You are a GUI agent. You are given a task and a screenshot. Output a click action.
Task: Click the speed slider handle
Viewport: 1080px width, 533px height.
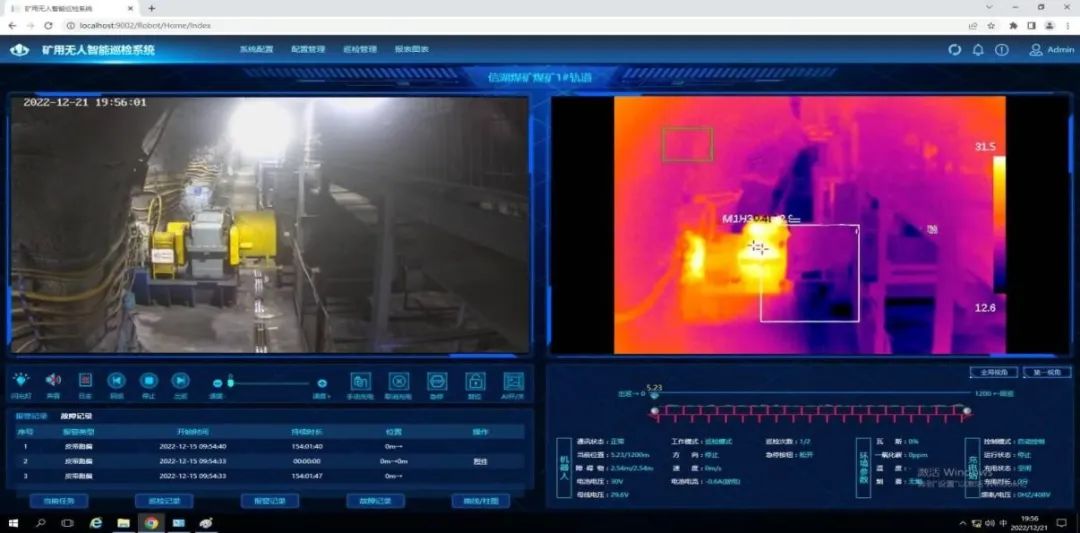click(231, 381)
